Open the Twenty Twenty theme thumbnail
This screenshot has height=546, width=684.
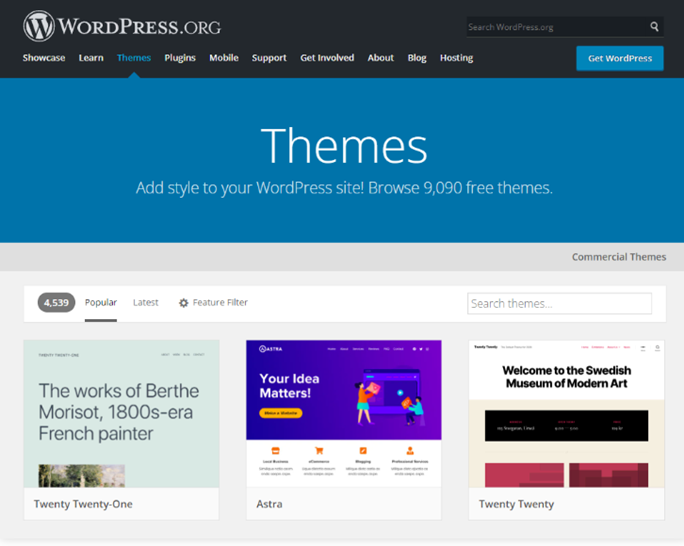click(x=566, y=414)
